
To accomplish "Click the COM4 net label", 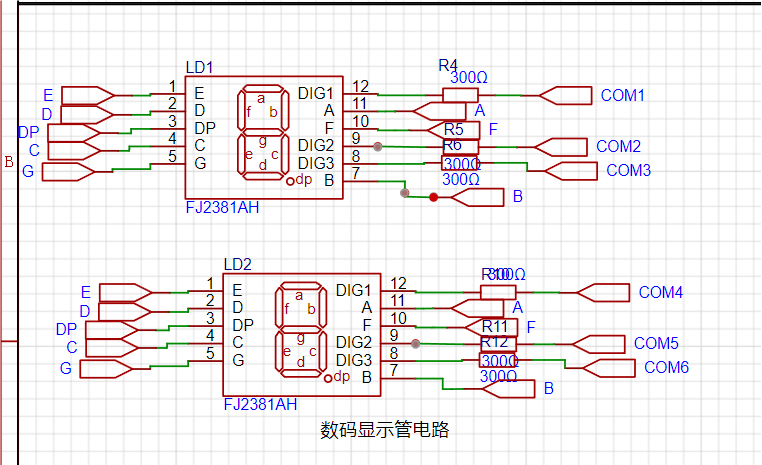I will click(x=660, y=292).
